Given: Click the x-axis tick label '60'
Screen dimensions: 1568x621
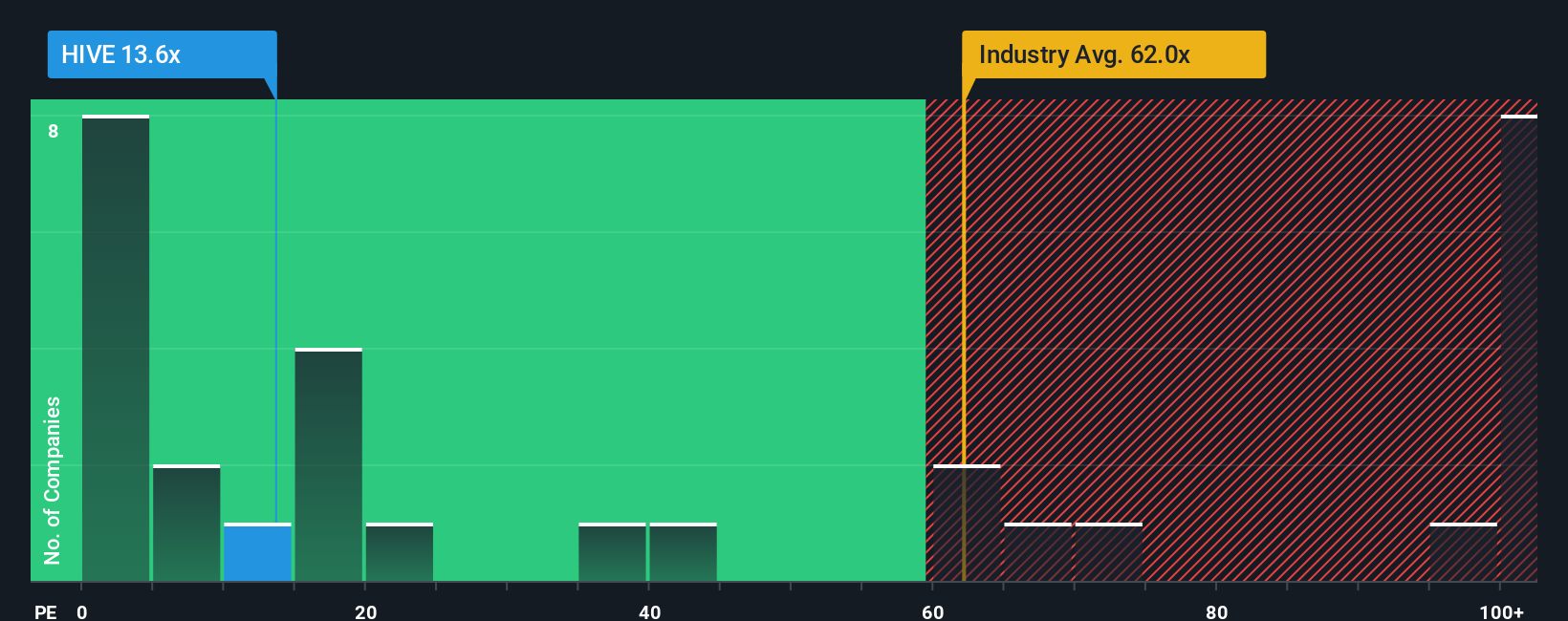Looking at the screenshot, I should tap(933, 611).
